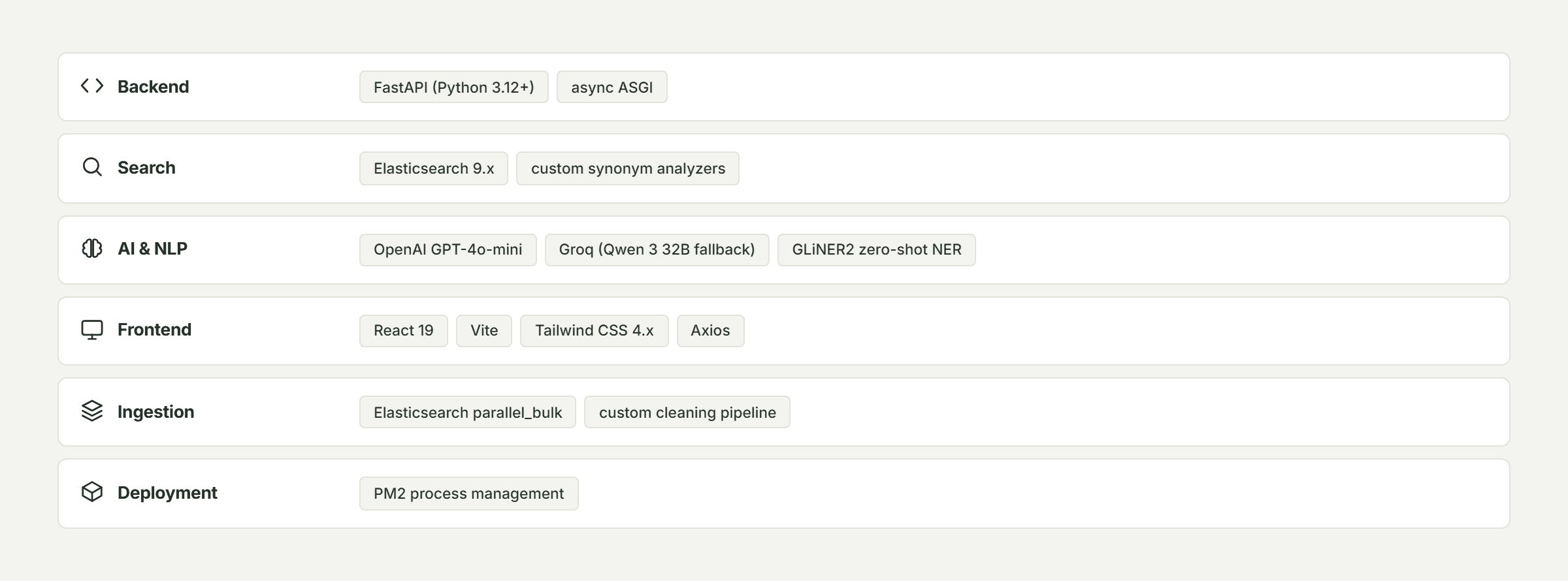The image size is (1568, 581).
Task: Select the "Ingestion" category heading
Action: (155, 412)
